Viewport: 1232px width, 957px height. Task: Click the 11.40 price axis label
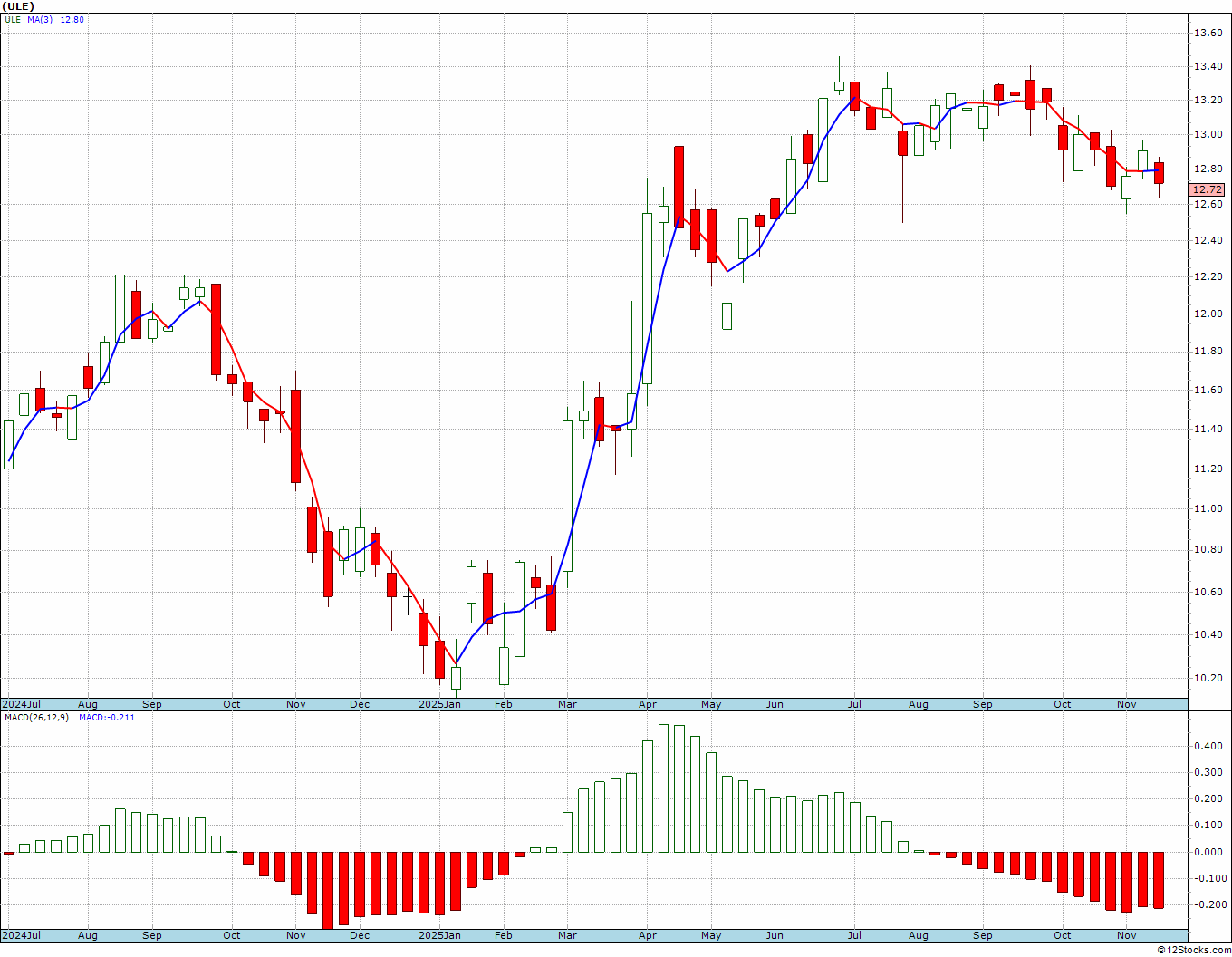pyautogui.click(x=1208, y=429)
